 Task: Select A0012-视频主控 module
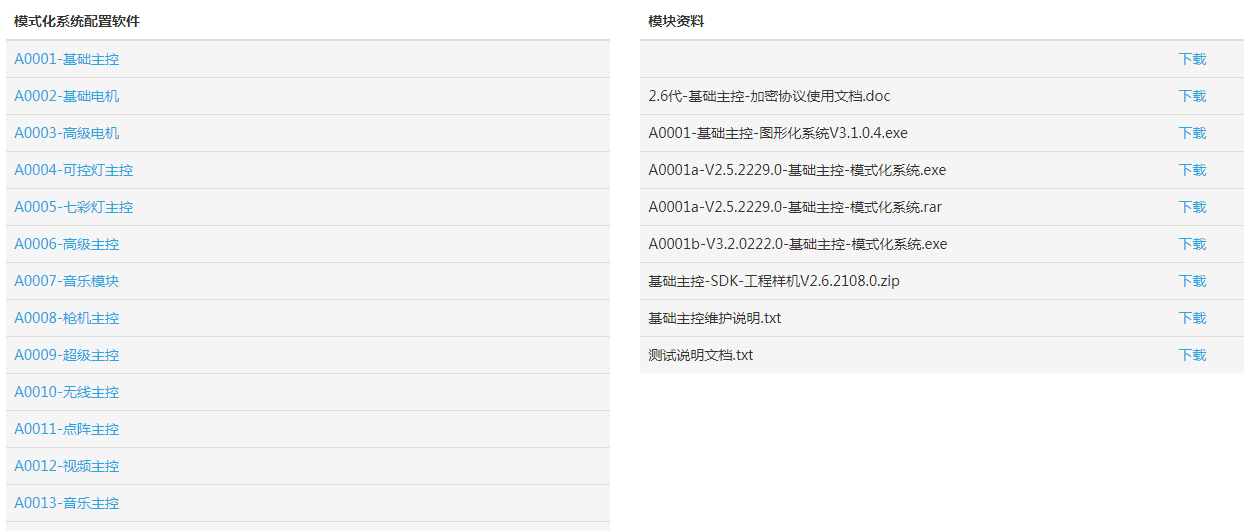point(66,466)
